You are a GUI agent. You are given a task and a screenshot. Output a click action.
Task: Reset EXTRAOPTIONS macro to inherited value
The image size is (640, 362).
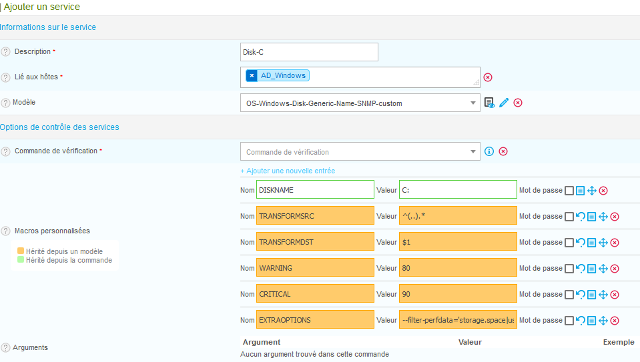(580, 321)
